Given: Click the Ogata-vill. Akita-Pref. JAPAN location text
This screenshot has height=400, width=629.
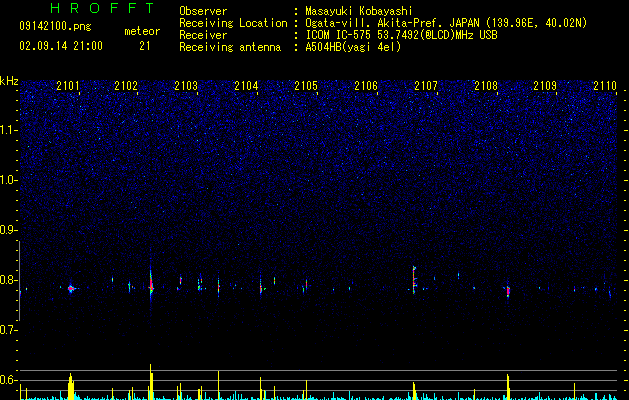Looking at the screenshot, I should [x=446, y=23].
